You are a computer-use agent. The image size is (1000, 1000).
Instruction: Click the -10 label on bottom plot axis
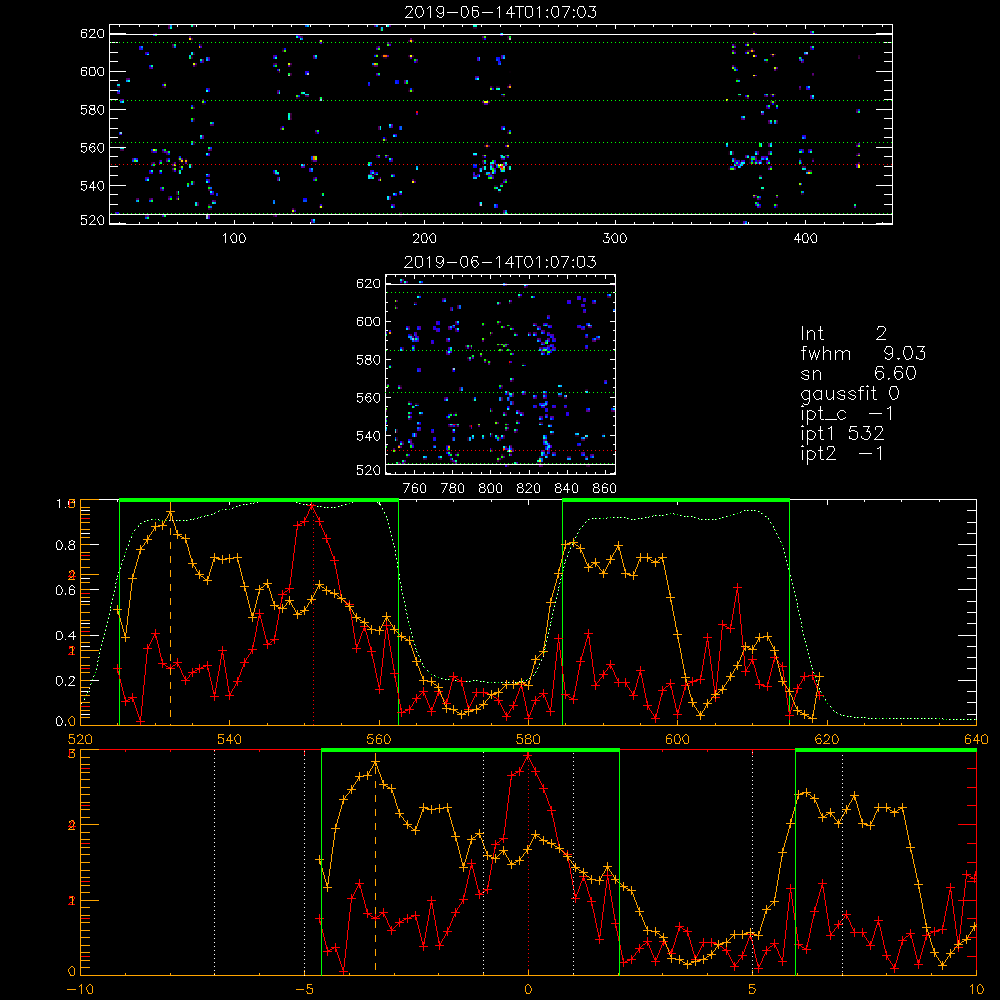coord(80,990)
